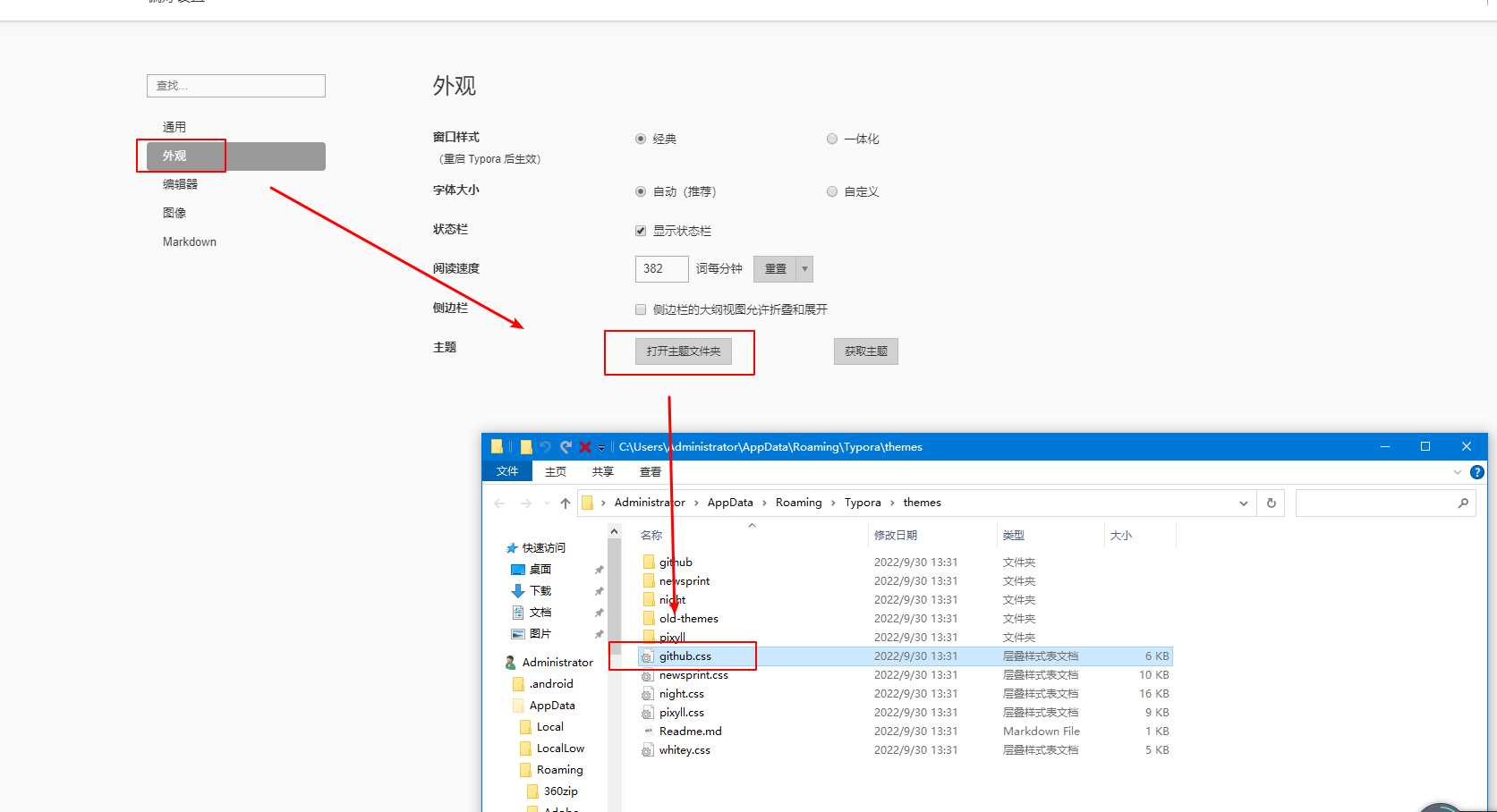Click the pixyll.css file icon
1497x812 pixels.
pos(648,713)
